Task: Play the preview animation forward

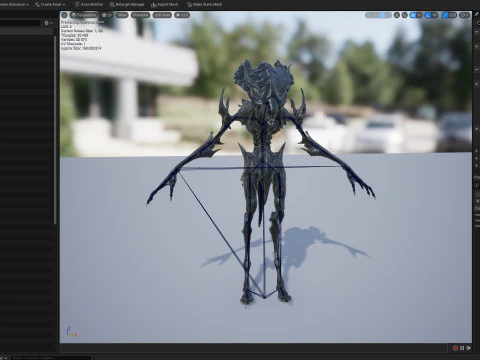Action: (468, 348)
